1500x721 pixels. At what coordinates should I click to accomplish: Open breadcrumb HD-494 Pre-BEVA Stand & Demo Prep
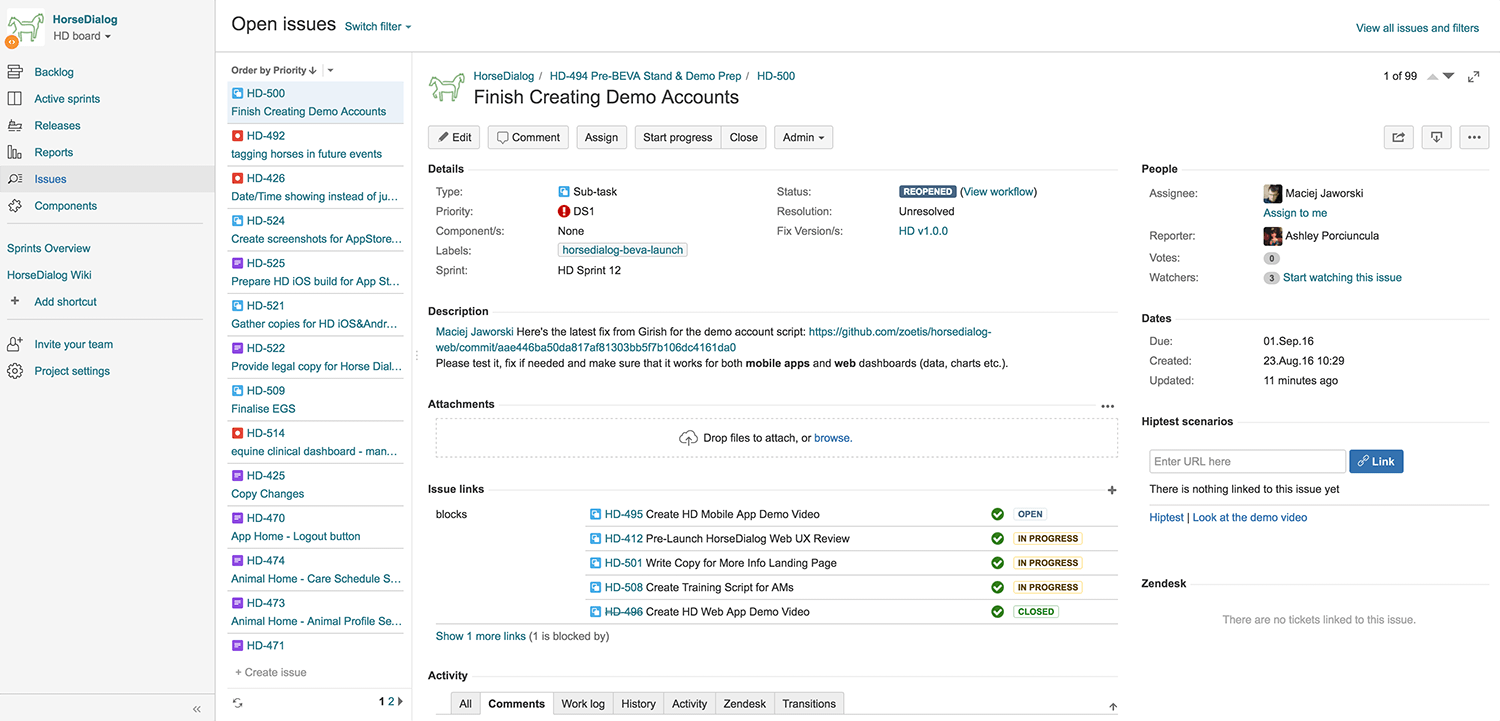tap(646, 76)
